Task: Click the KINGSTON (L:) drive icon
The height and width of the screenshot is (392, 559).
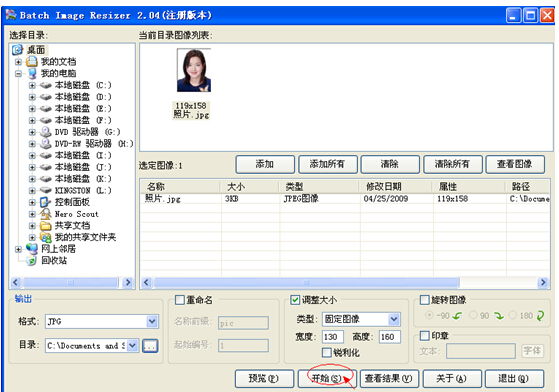Action: 46,190
